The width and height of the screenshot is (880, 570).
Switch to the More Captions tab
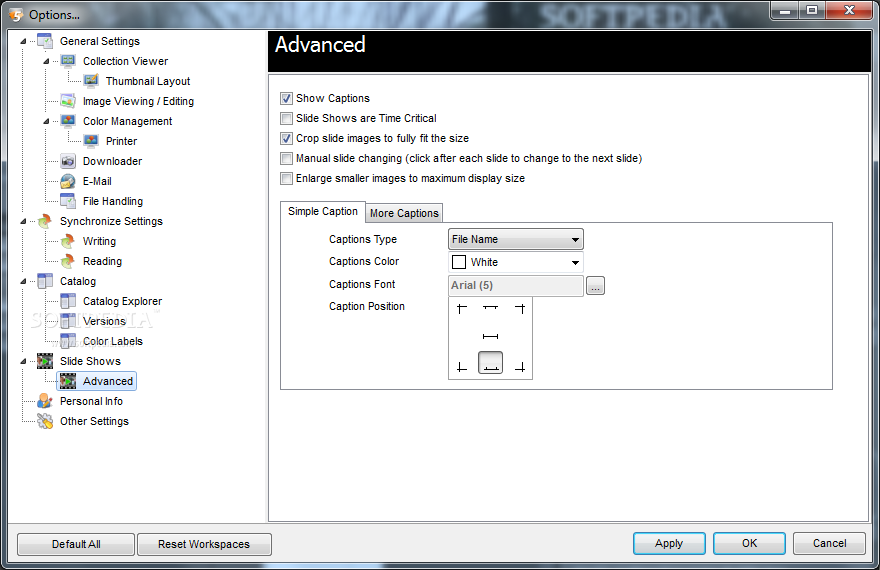(x=404, y=213)
